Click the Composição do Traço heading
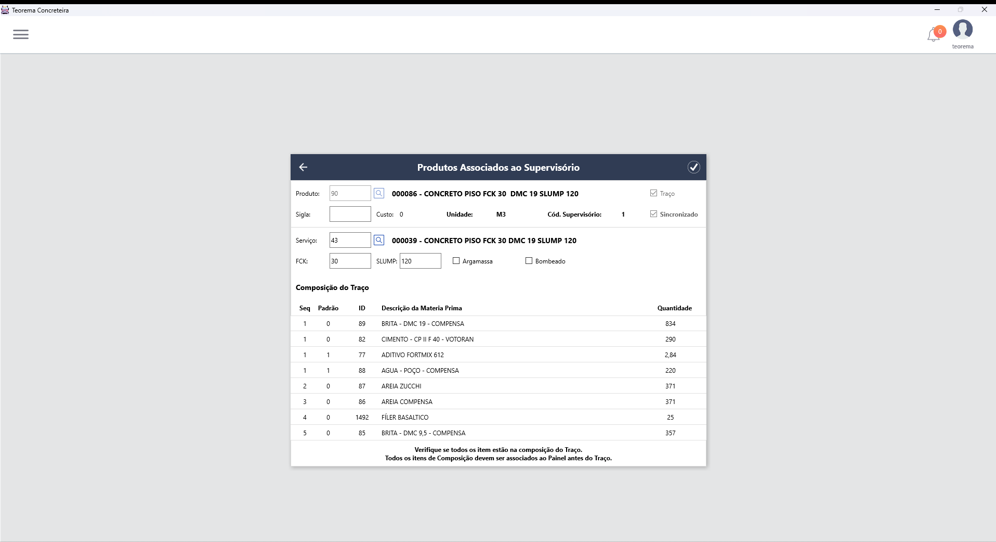This screenshot has height=542, width=996. [332, 287]
